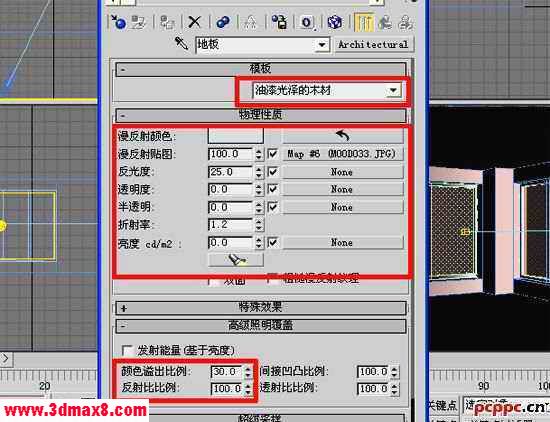550x422 pixels.
Task: Click the None map button for 反光度
Action: click(x=342, y=172)
